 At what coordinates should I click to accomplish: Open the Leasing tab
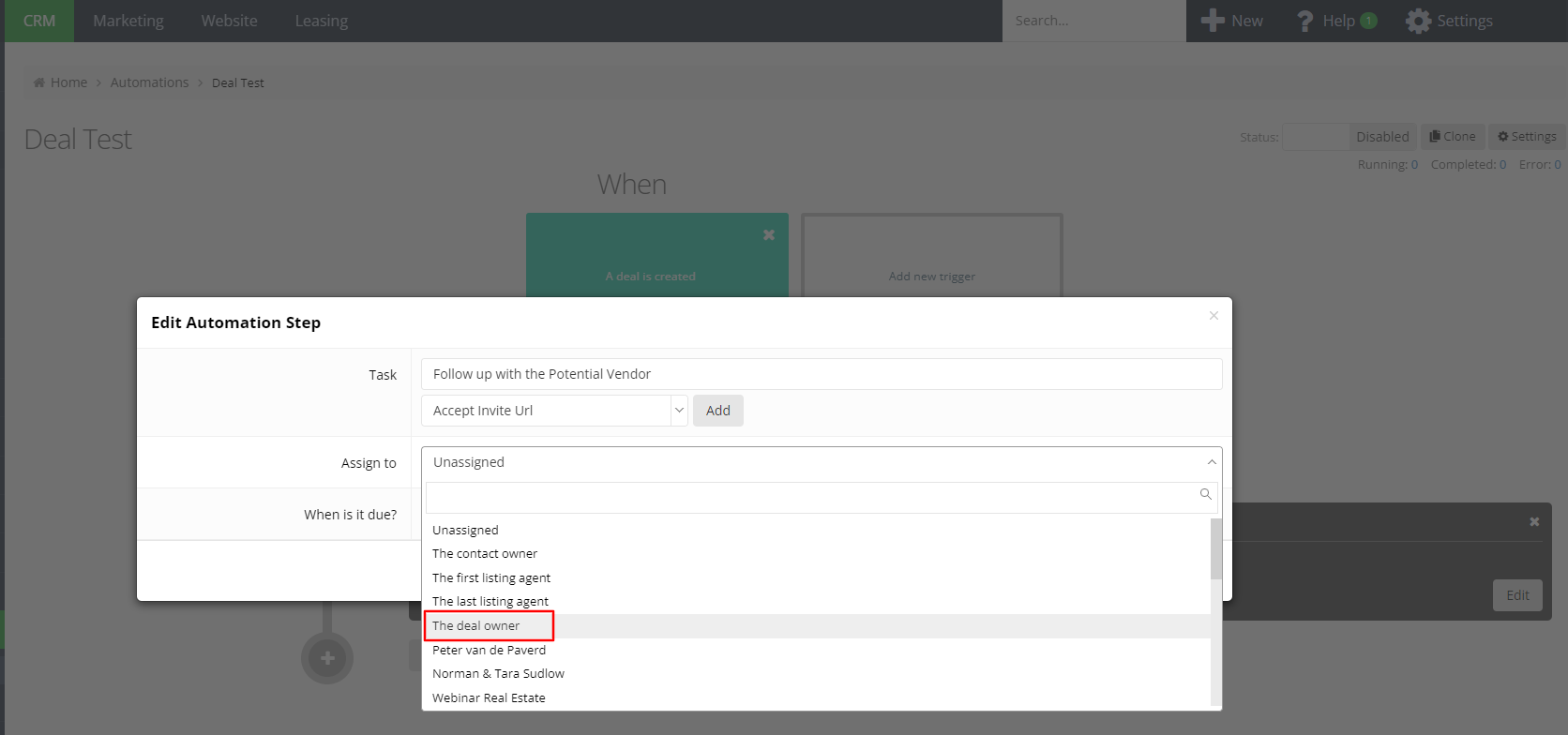321,21
